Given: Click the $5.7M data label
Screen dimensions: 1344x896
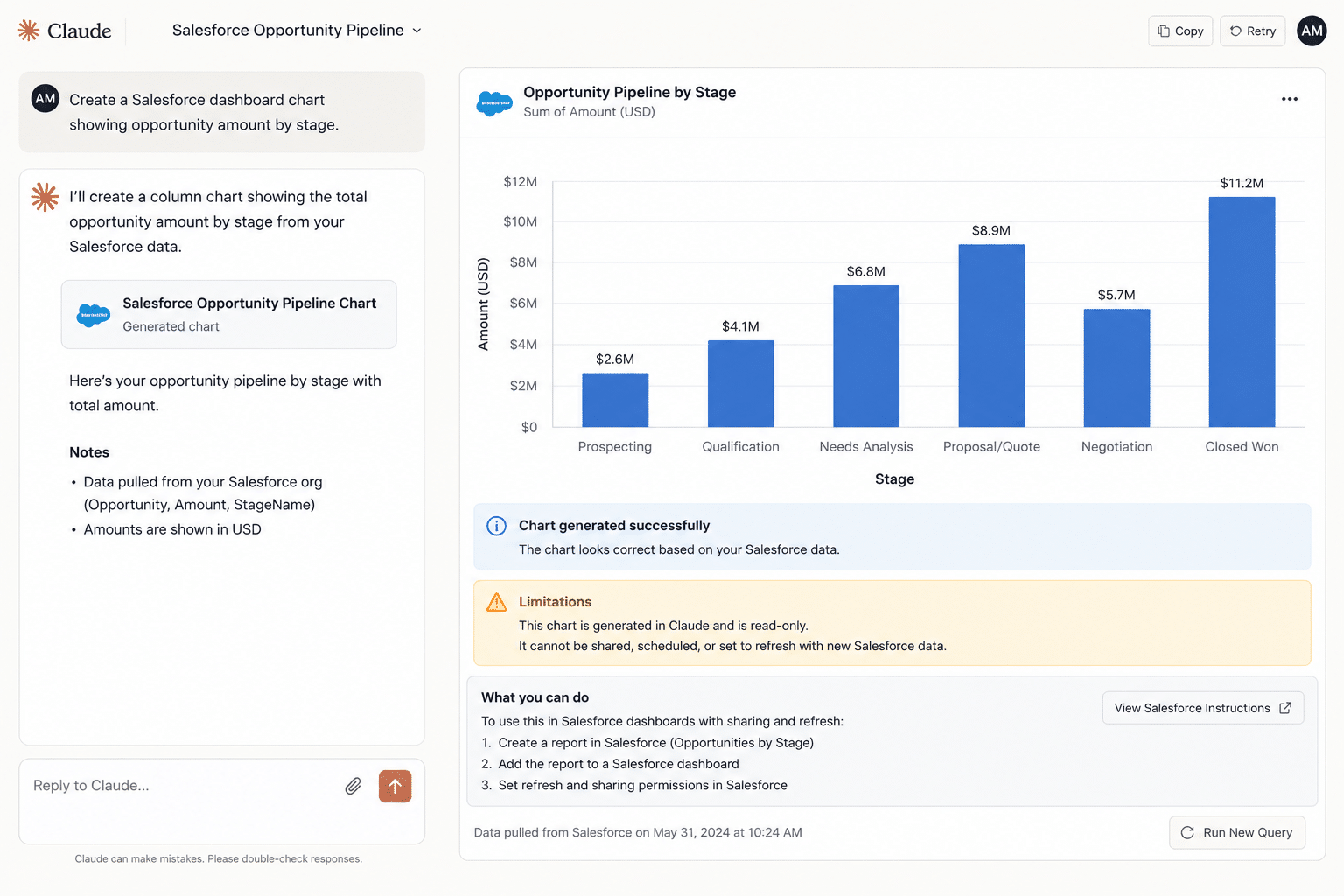Looking at the screenshot, I should coord(1116,295).
